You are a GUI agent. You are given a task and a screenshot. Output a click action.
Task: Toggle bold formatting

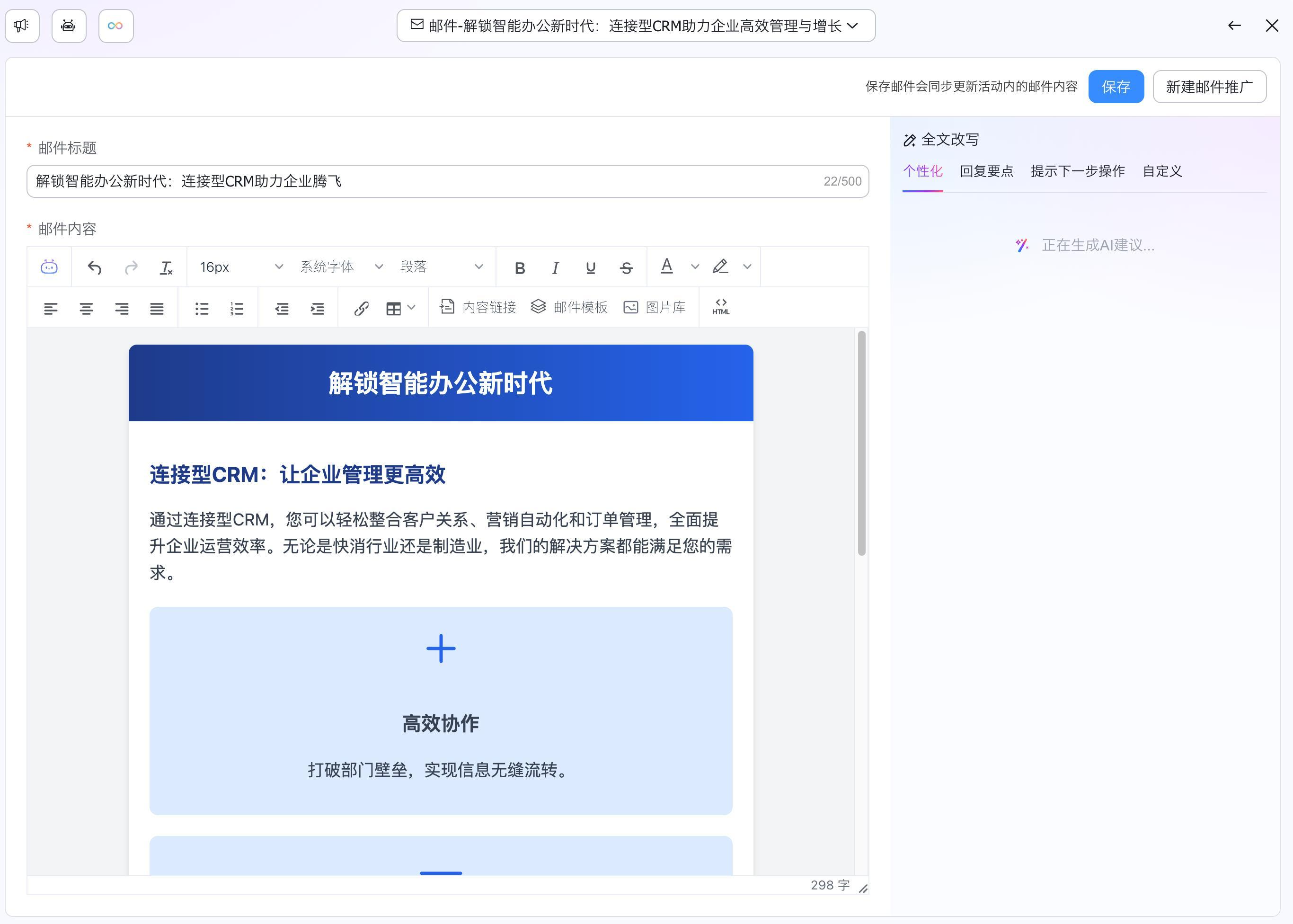[519, 267]
